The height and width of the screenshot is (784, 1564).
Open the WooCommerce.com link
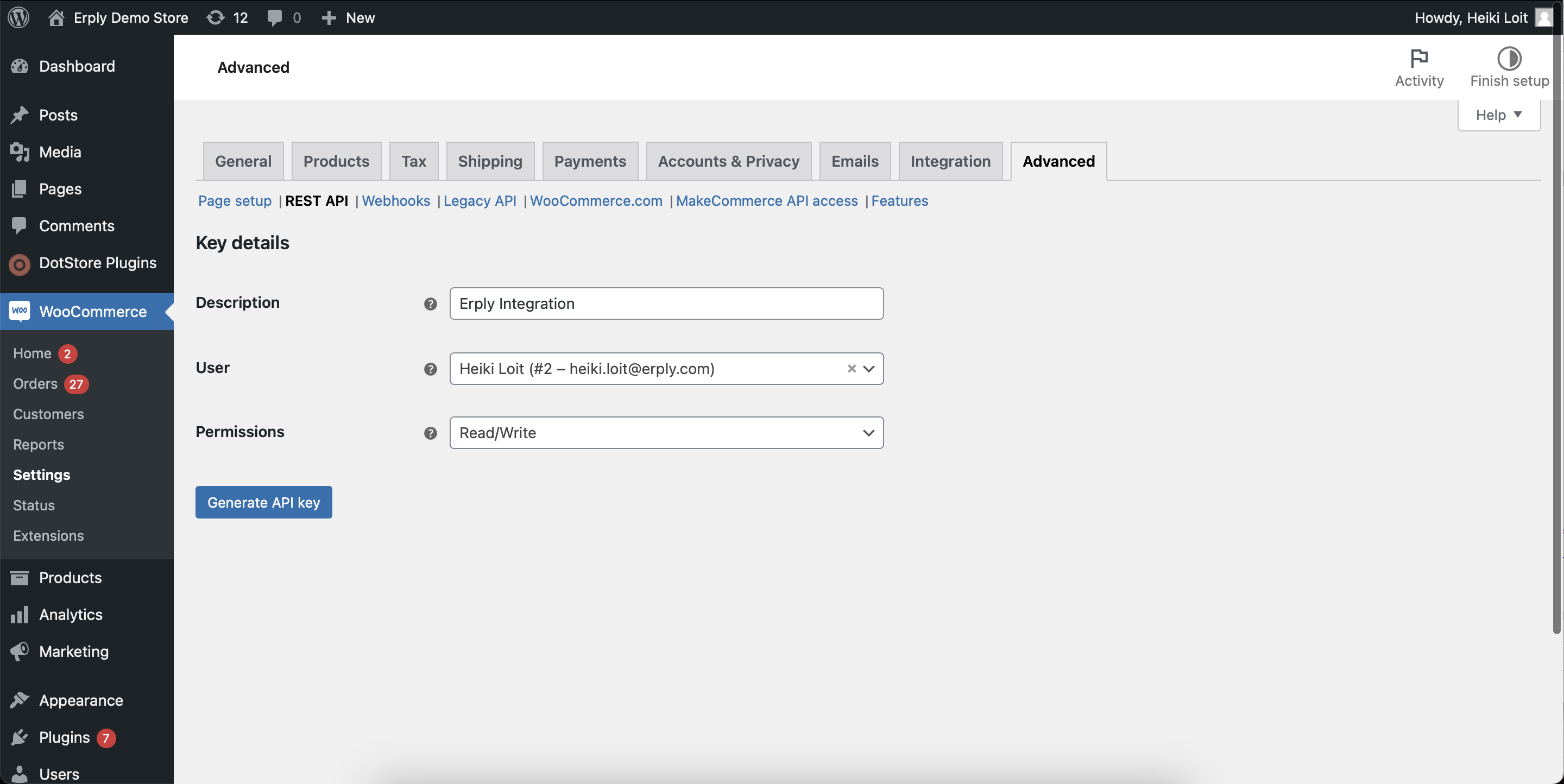point(596,201)
